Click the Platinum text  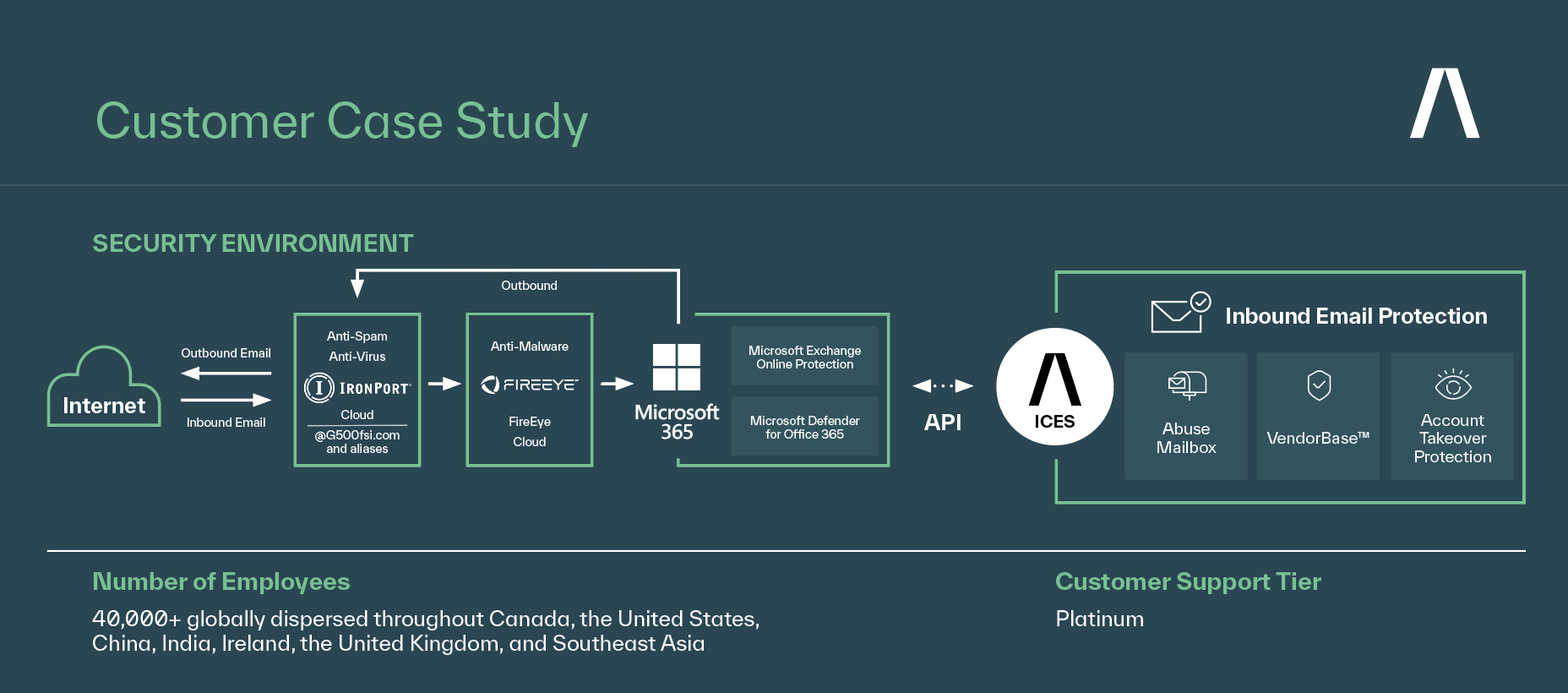1100,619
